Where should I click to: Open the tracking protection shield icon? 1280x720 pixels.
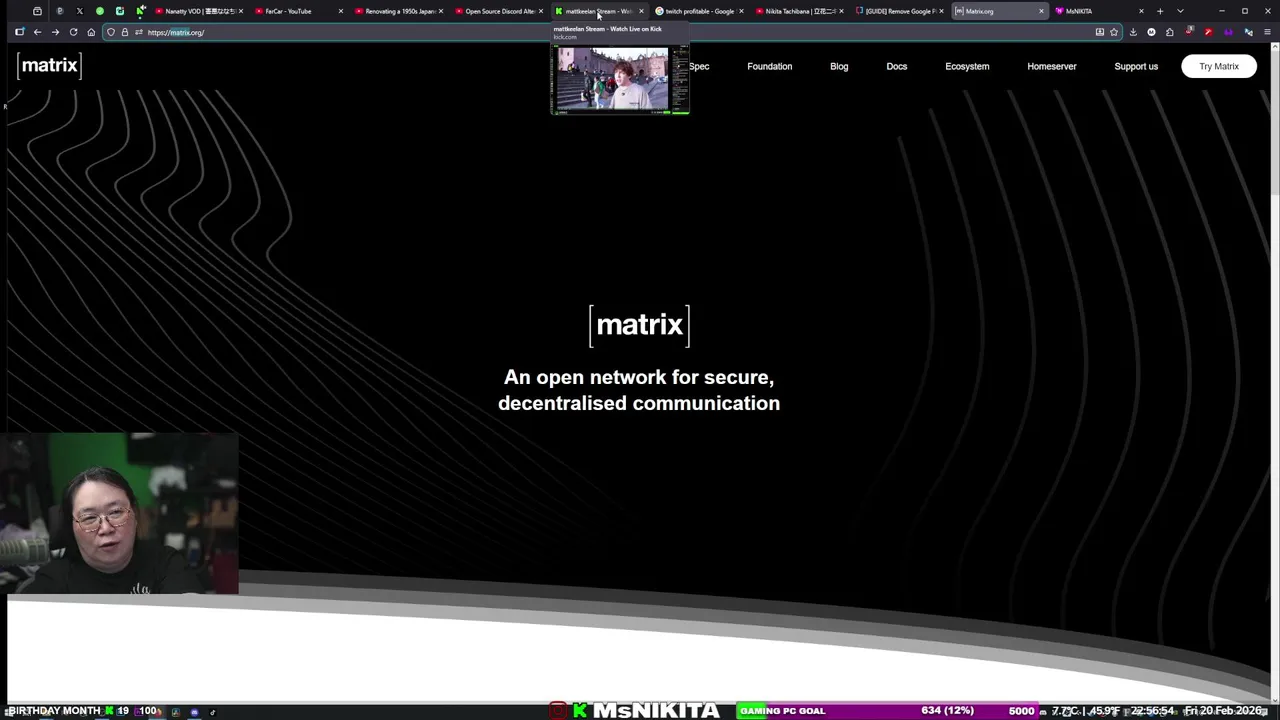pyautogui.click(x=111, y=32)
